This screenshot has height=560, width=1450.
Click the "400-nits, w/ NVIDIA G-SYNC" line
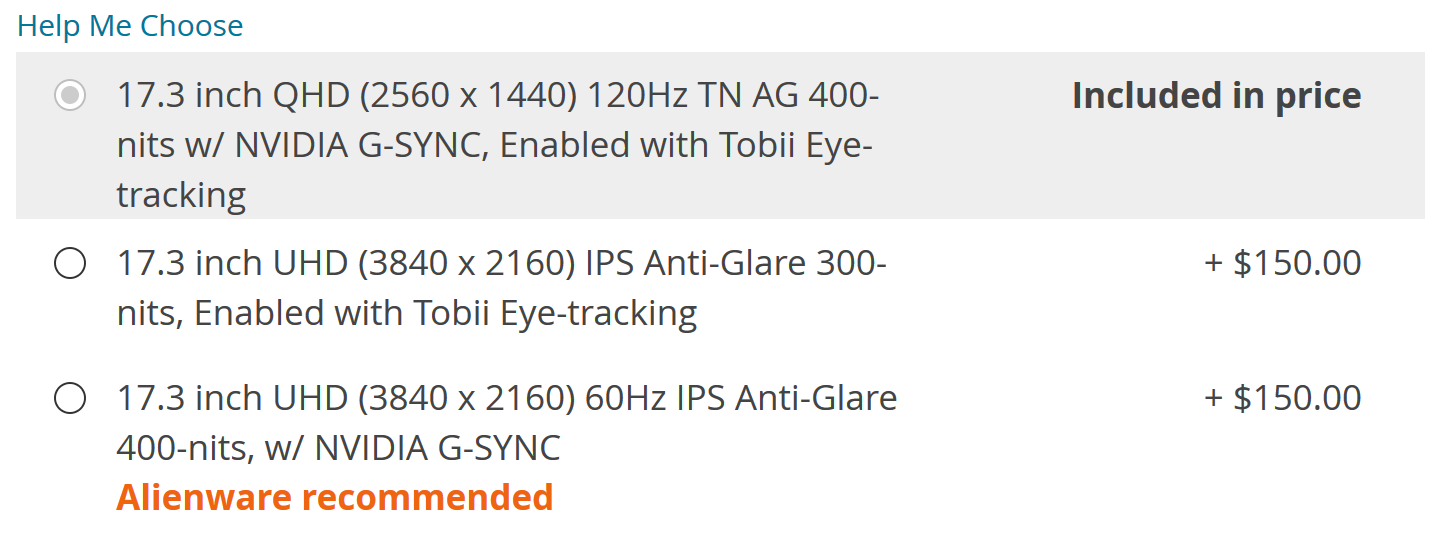tap(338, 447)
